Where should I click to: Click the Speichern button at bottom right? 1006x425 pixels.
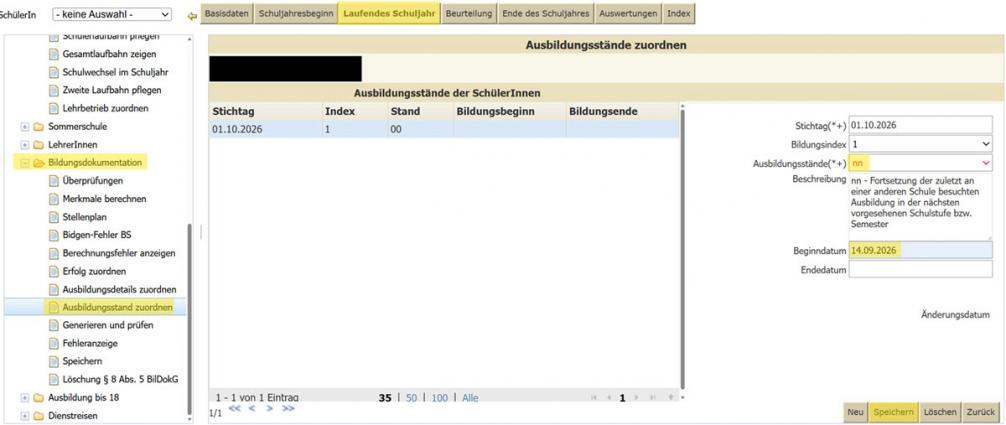[893, 412]
